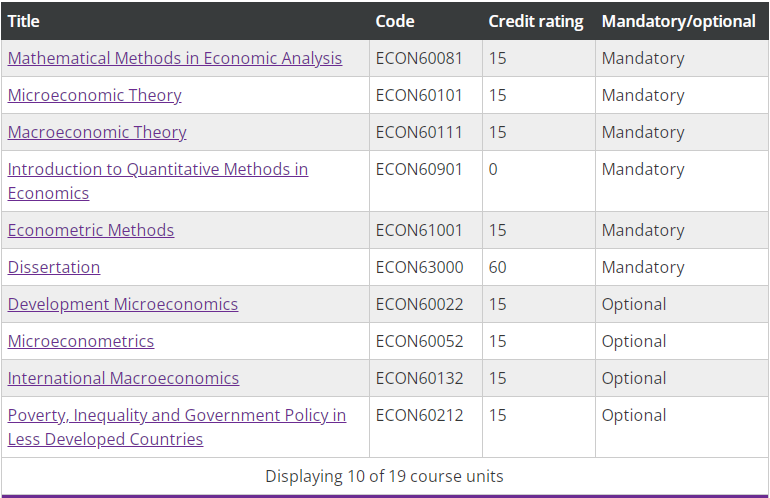Viewport: 770px width, 498px height.
Task: Open Introduction to Quantitative Methods in Economics
Action: point(158,169)
